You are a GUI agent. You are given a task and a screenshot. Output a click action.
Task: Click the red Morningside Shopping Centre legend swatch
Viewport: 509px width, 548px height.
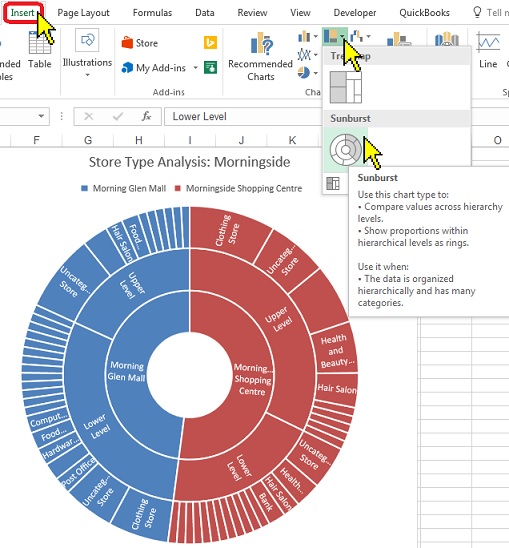tap(178, 188)
